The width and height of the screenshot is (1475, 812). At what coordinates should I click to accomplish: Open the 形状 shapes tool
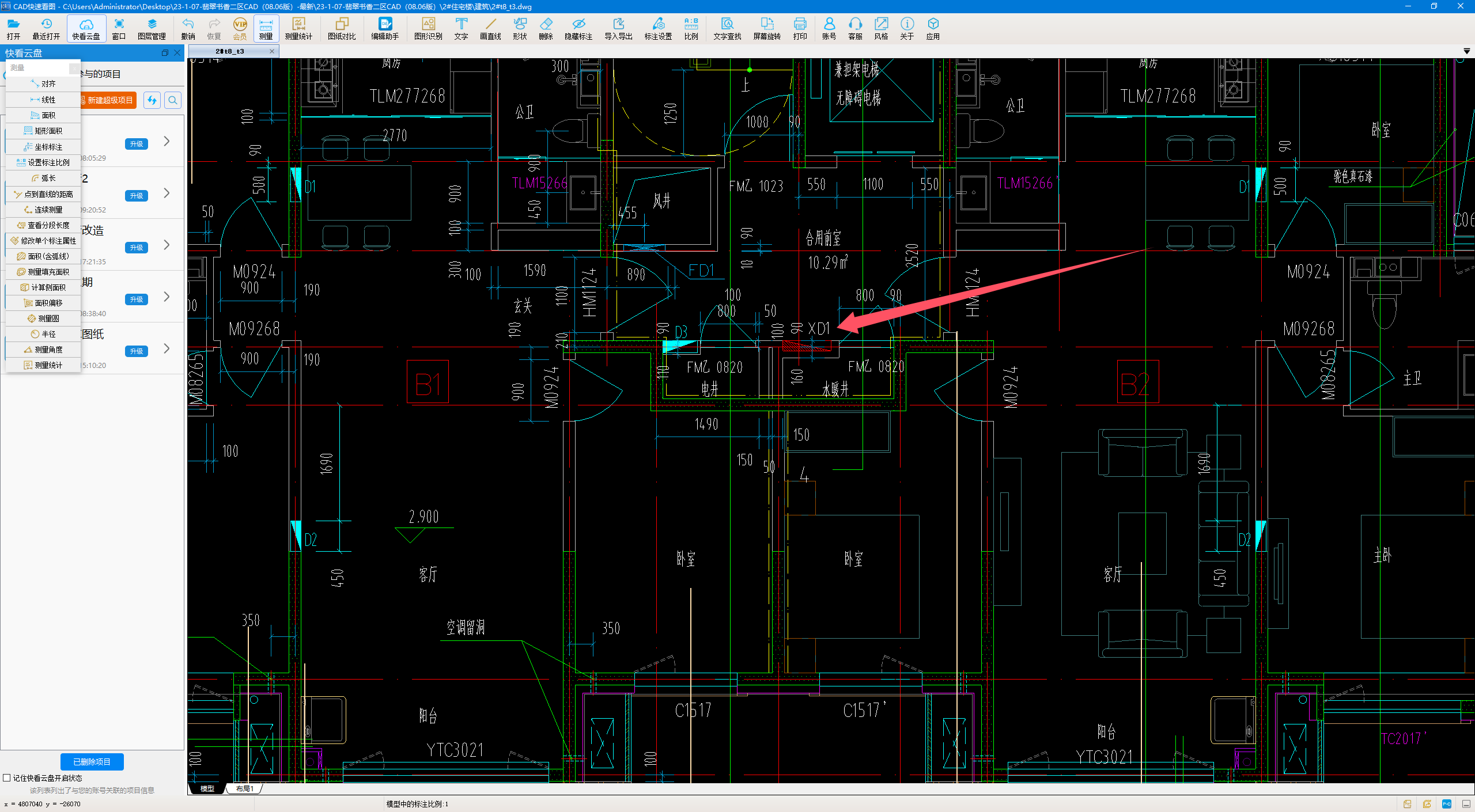point(520,28)
